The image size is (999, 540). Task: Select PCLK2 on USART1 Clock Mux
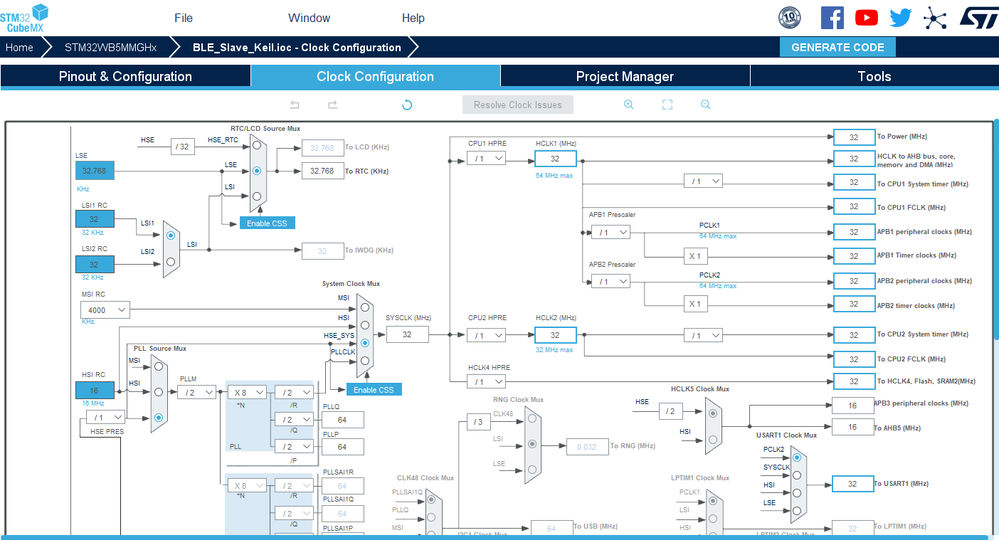[797, 457]
